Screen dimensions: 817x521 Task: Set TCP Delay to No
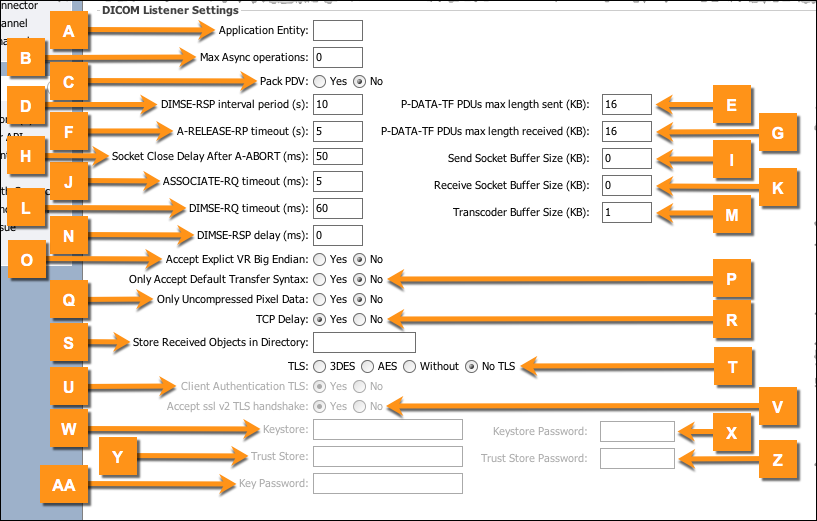362,320
